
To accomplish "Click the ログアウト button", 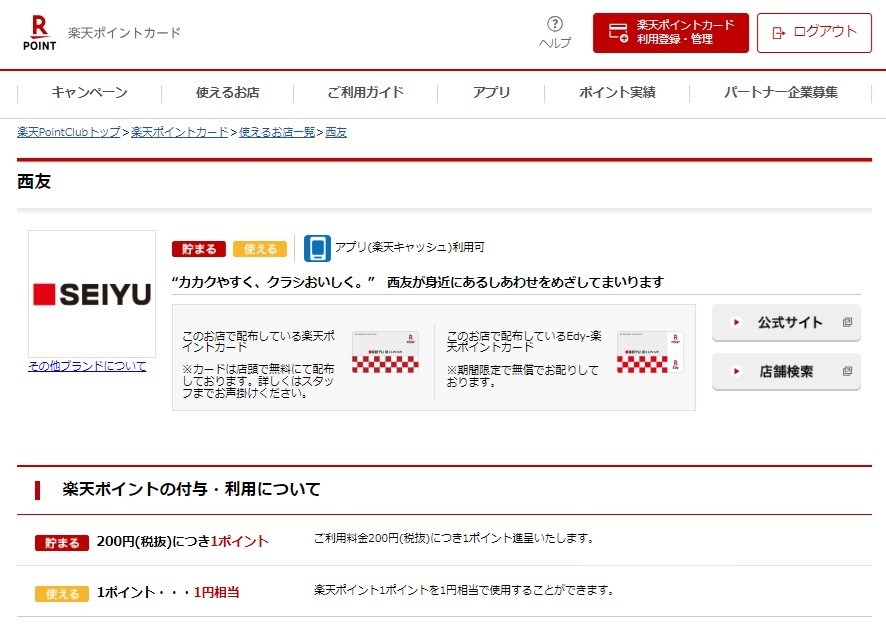I will pos(814,33).
